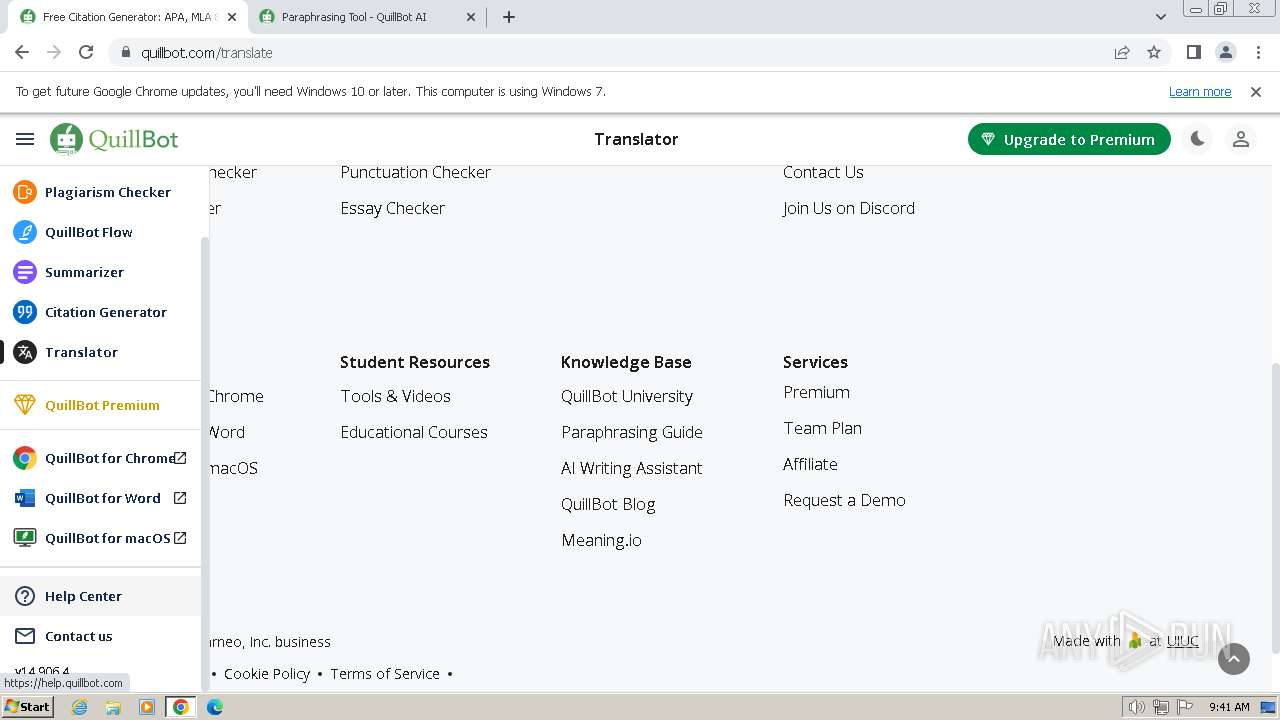The width and height of the screenshot is (1280, 720).
Task: Open Contact Us footer link
Action: click(823, 172)
